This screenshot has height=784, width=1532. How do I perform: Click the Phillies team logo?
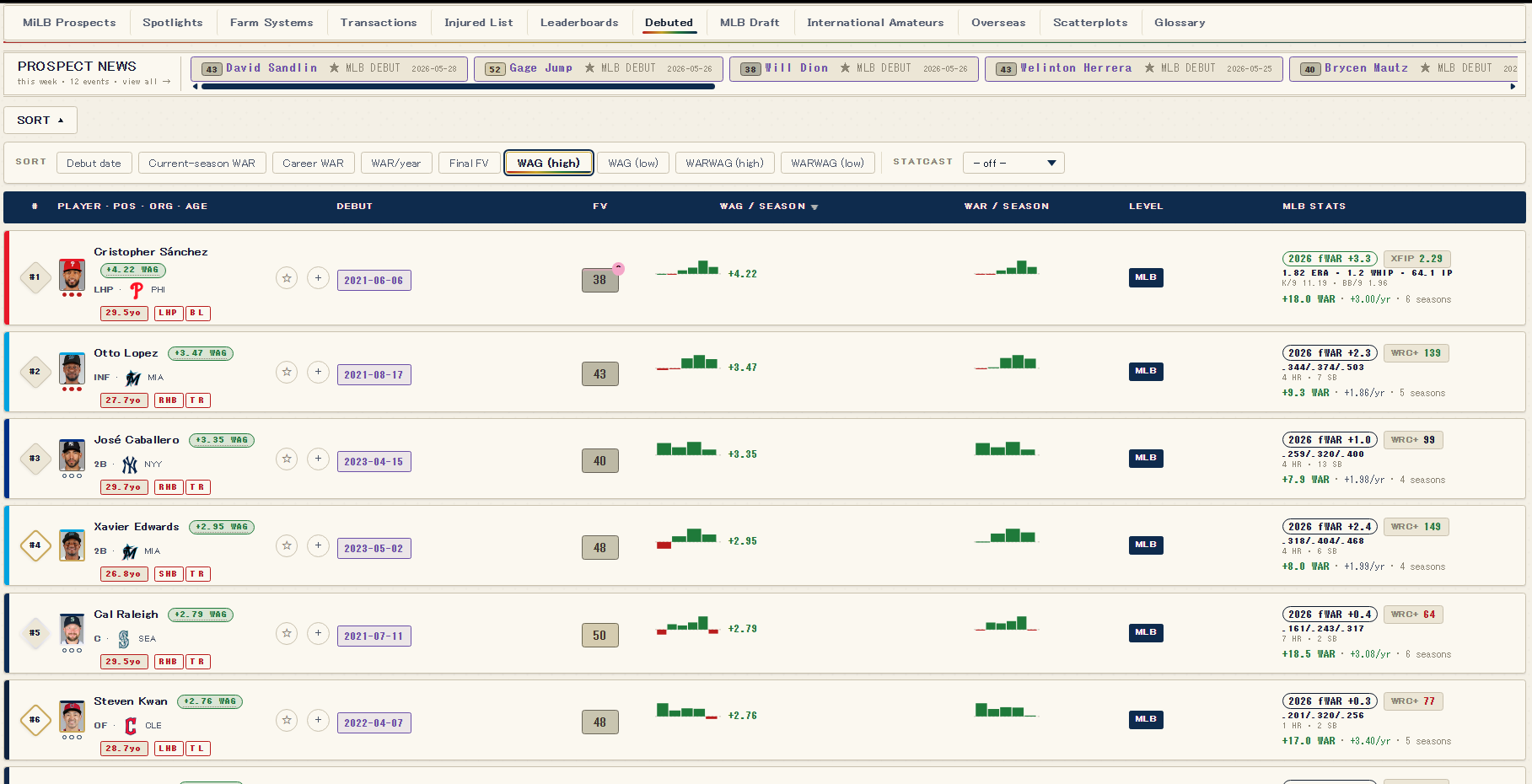136,290
